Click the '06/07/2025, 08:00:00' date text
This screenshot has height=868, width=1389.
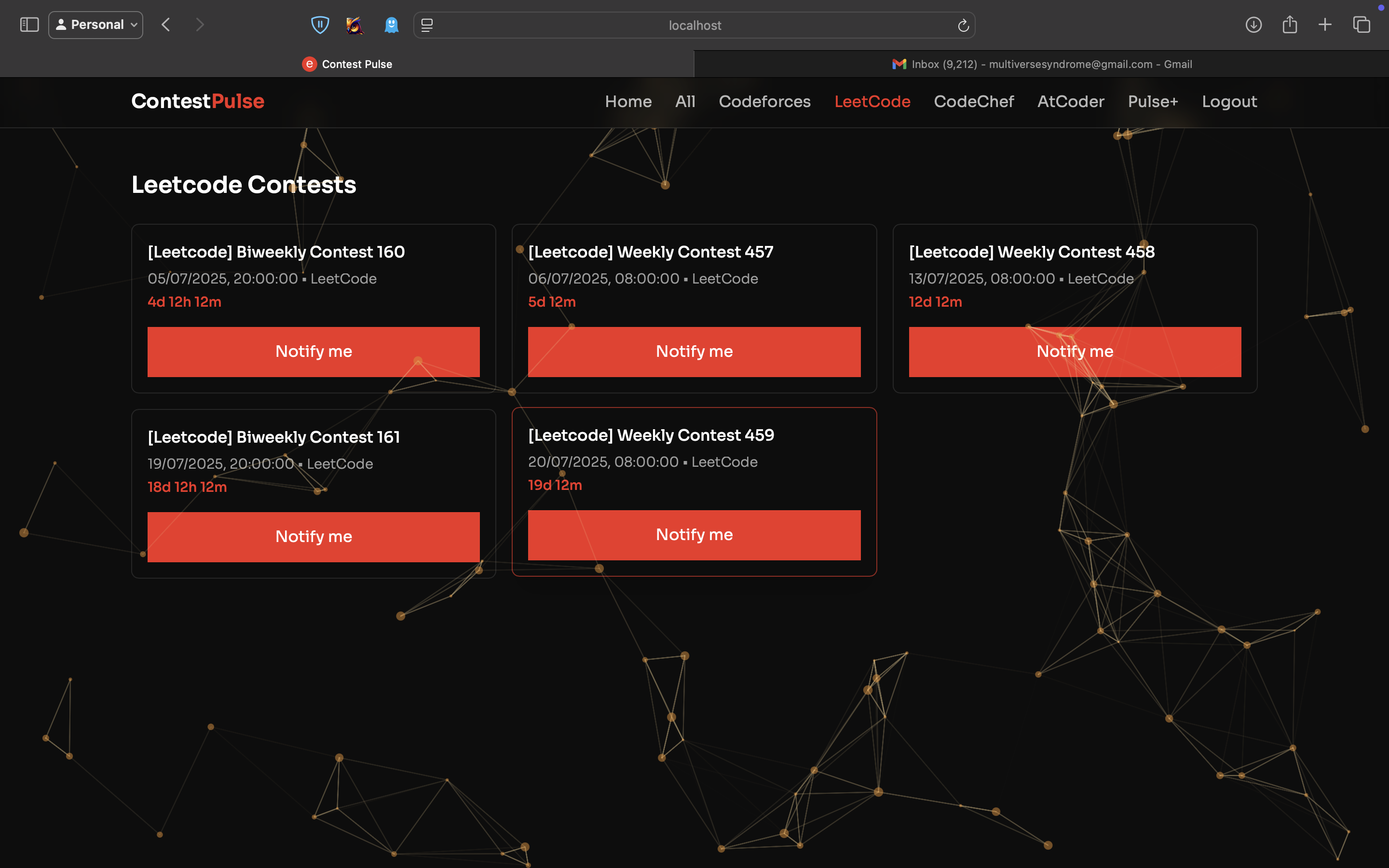pyautogui.click(x=603, y=279)
